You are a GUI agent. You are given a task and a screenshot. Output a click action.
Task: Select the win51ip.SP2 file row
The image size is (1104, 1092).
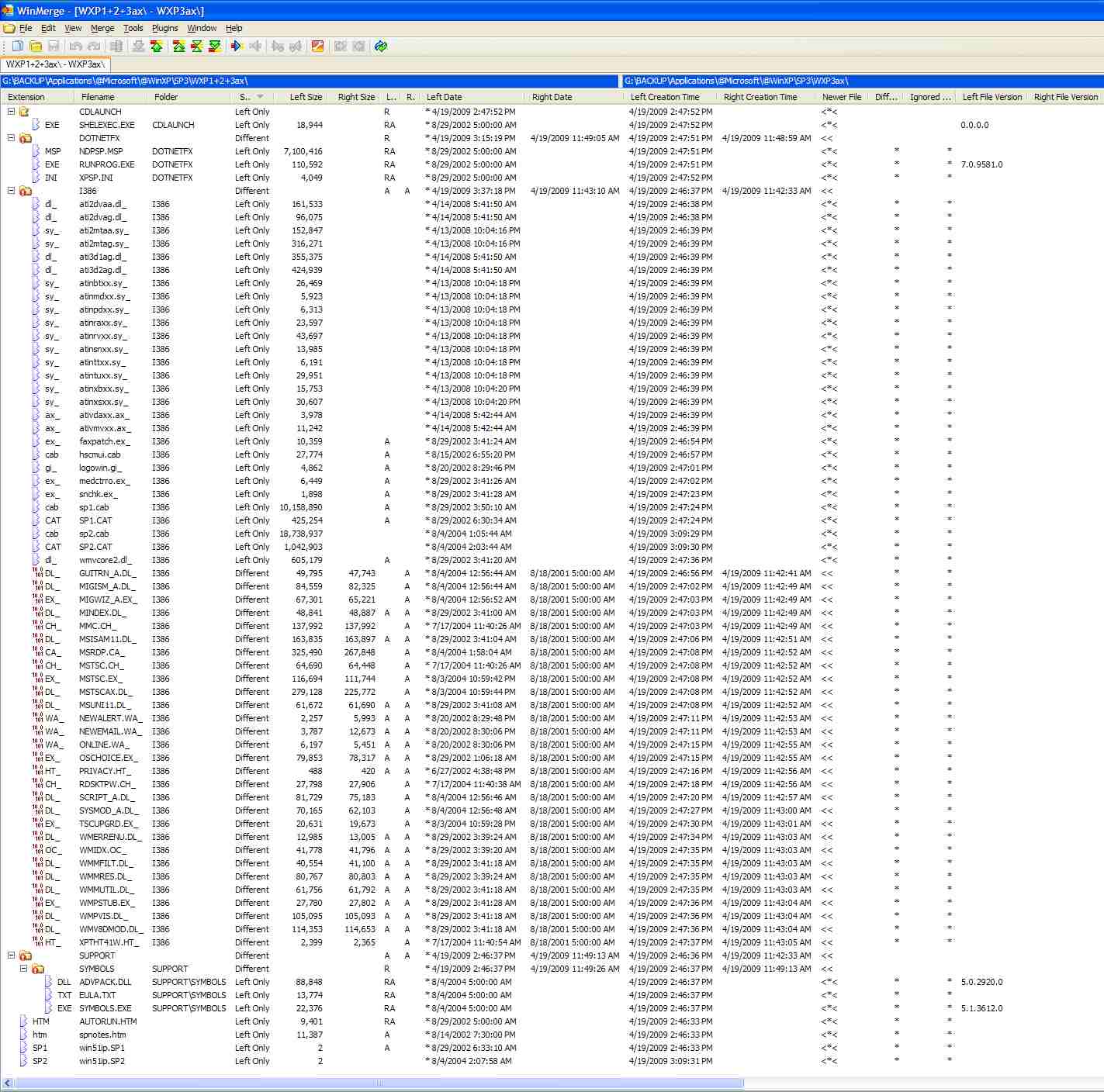point(552,1061)
